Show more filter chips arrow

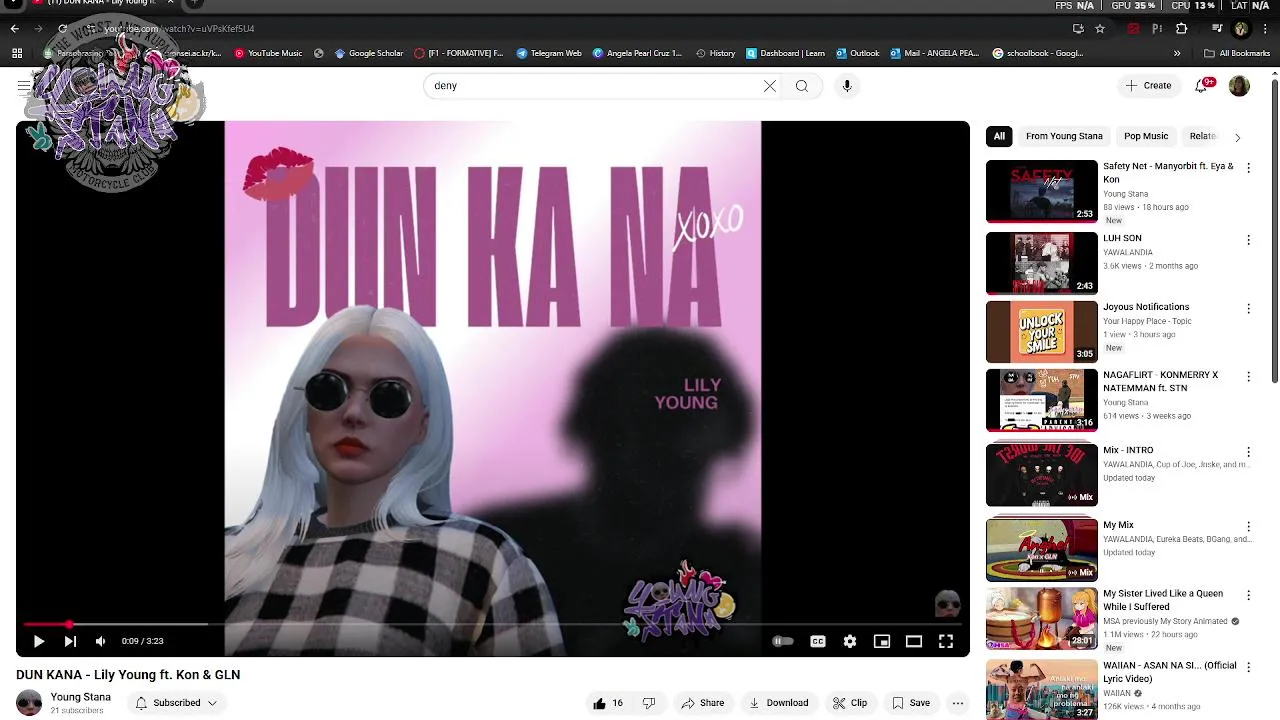(x=1238, y=137)
